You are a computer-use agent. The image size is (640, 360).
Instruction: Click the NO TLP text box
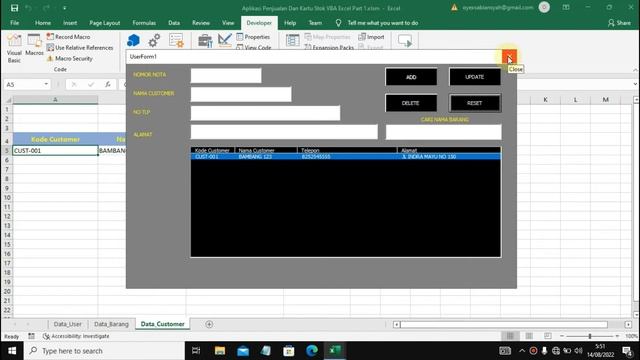(265, 113)
